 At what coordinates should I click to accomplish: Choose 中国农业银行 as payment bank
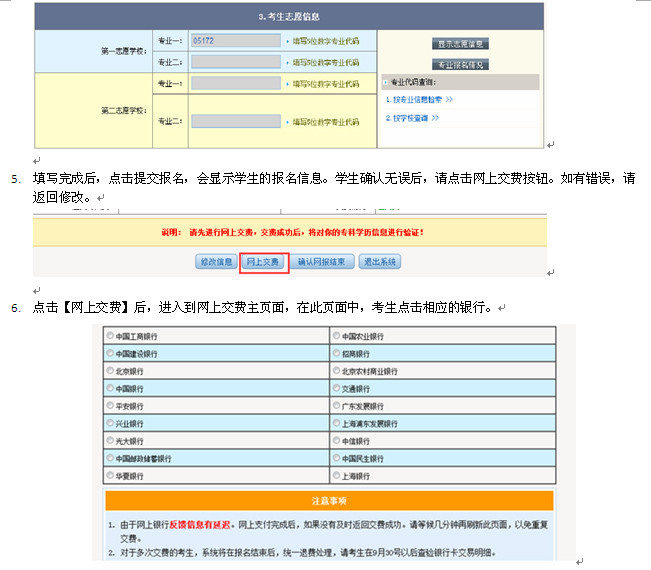click(336, 336)
